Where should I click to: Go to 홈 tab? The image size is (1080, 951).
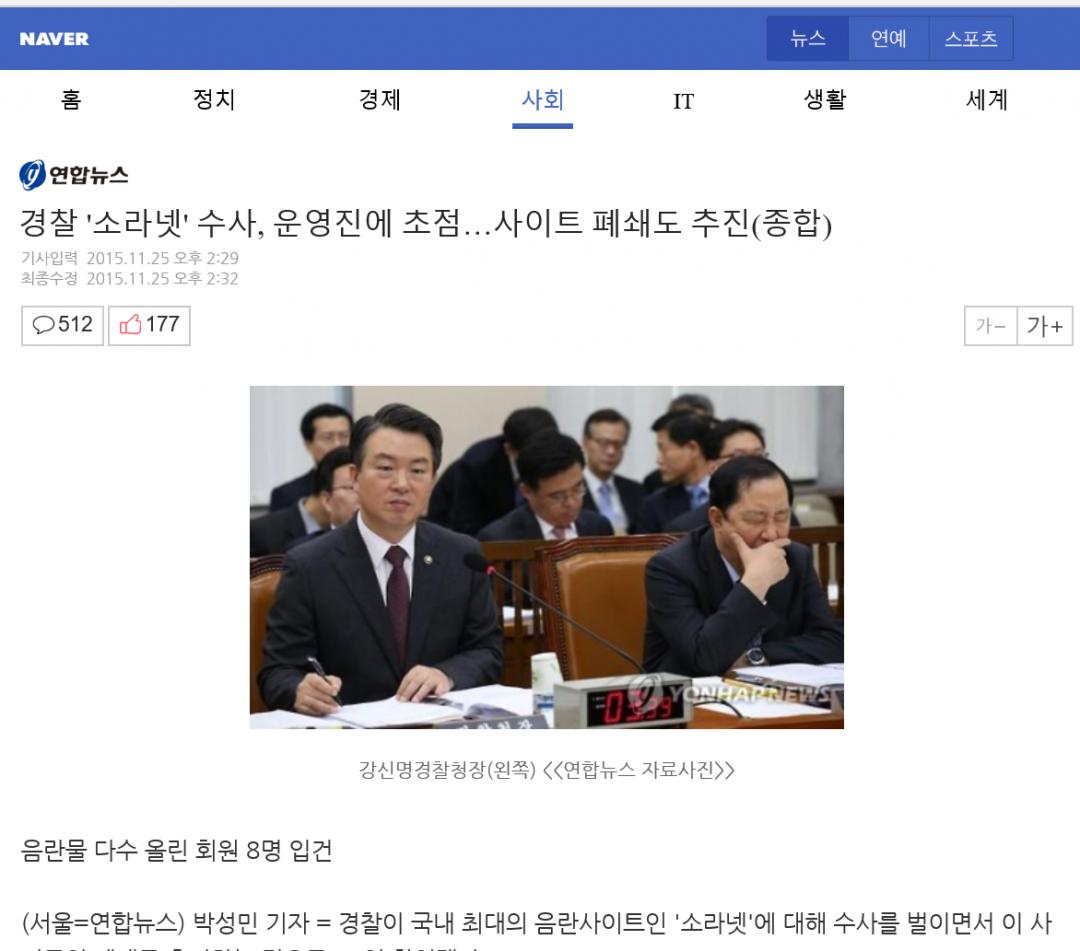tap(71, 101)
